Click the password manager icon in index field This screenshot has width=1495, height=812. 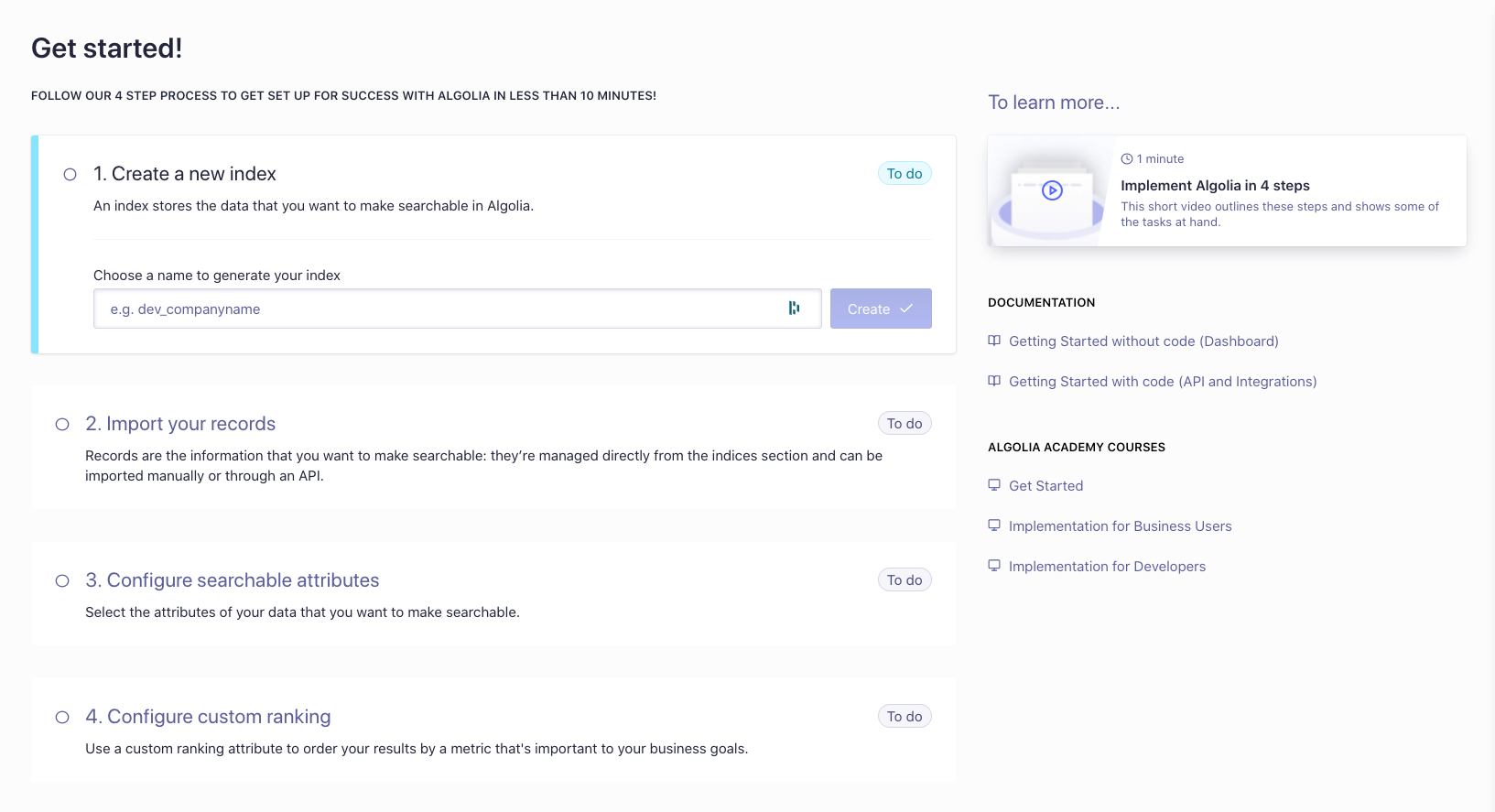(x=794, y=309)
